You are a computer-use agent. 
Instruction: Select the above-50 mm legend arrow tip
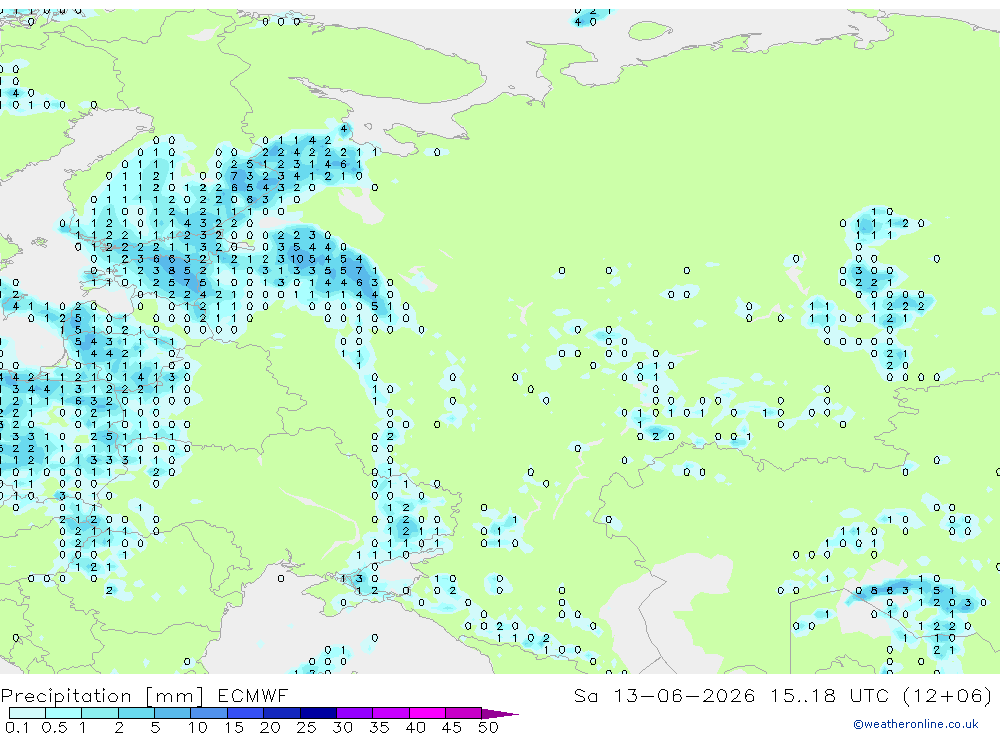tap(500, 714)
